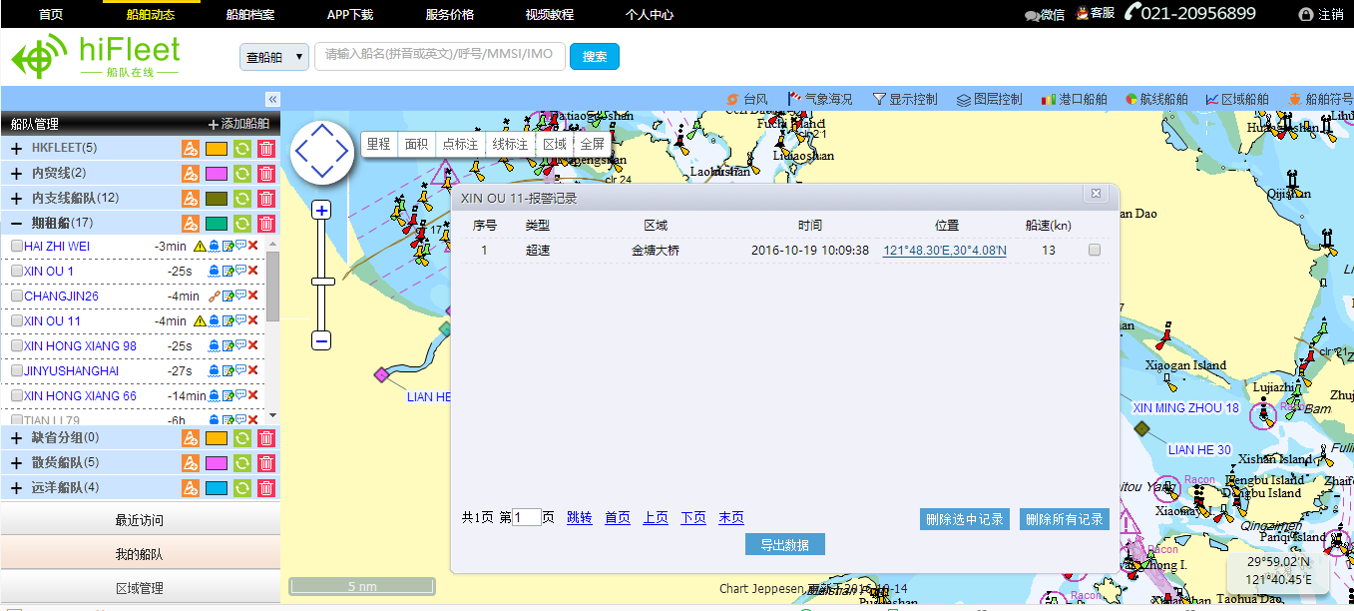Collapse the left panel with the double-arrow icon
The height and width of the screenshot is (611, 1354).
(x=272, y=99)
